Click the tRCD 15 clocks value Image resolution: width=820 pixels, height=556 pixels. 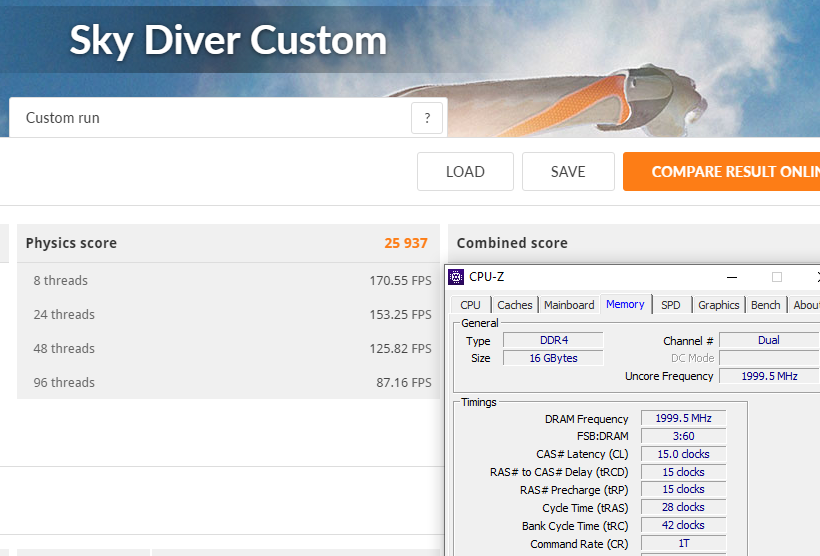tap(684, 472)
